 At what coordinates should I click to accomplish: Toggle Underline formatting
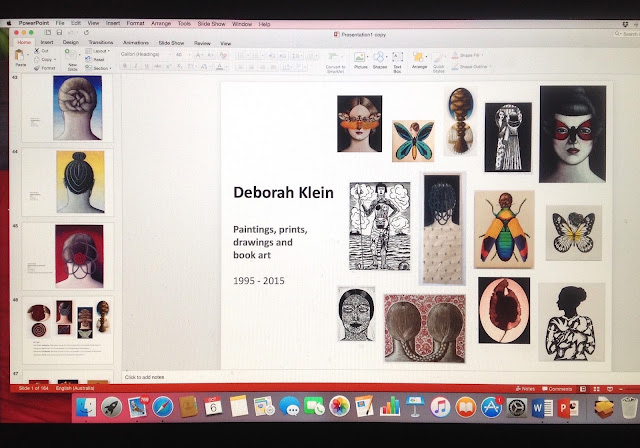[x=147, y=66]
